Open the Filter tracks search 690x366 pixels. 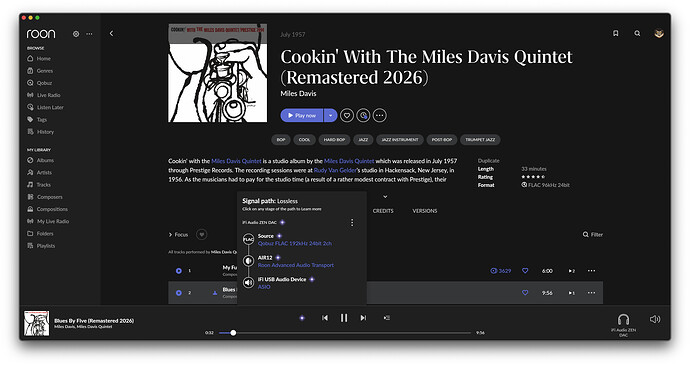coord(593,235)
